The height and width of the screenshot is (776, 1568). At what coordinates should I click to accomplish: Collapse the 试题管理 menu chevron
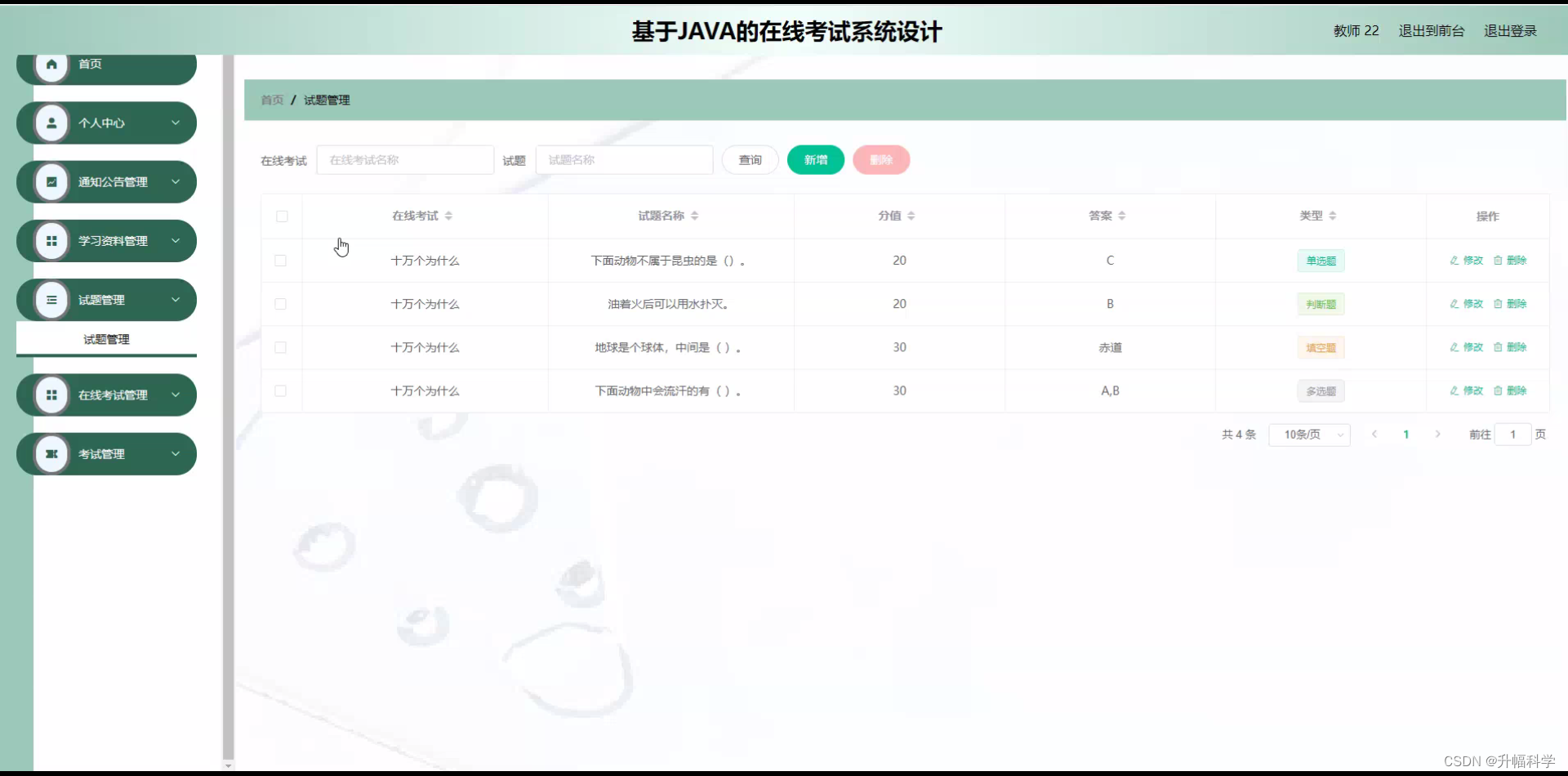tap(176, 299)
